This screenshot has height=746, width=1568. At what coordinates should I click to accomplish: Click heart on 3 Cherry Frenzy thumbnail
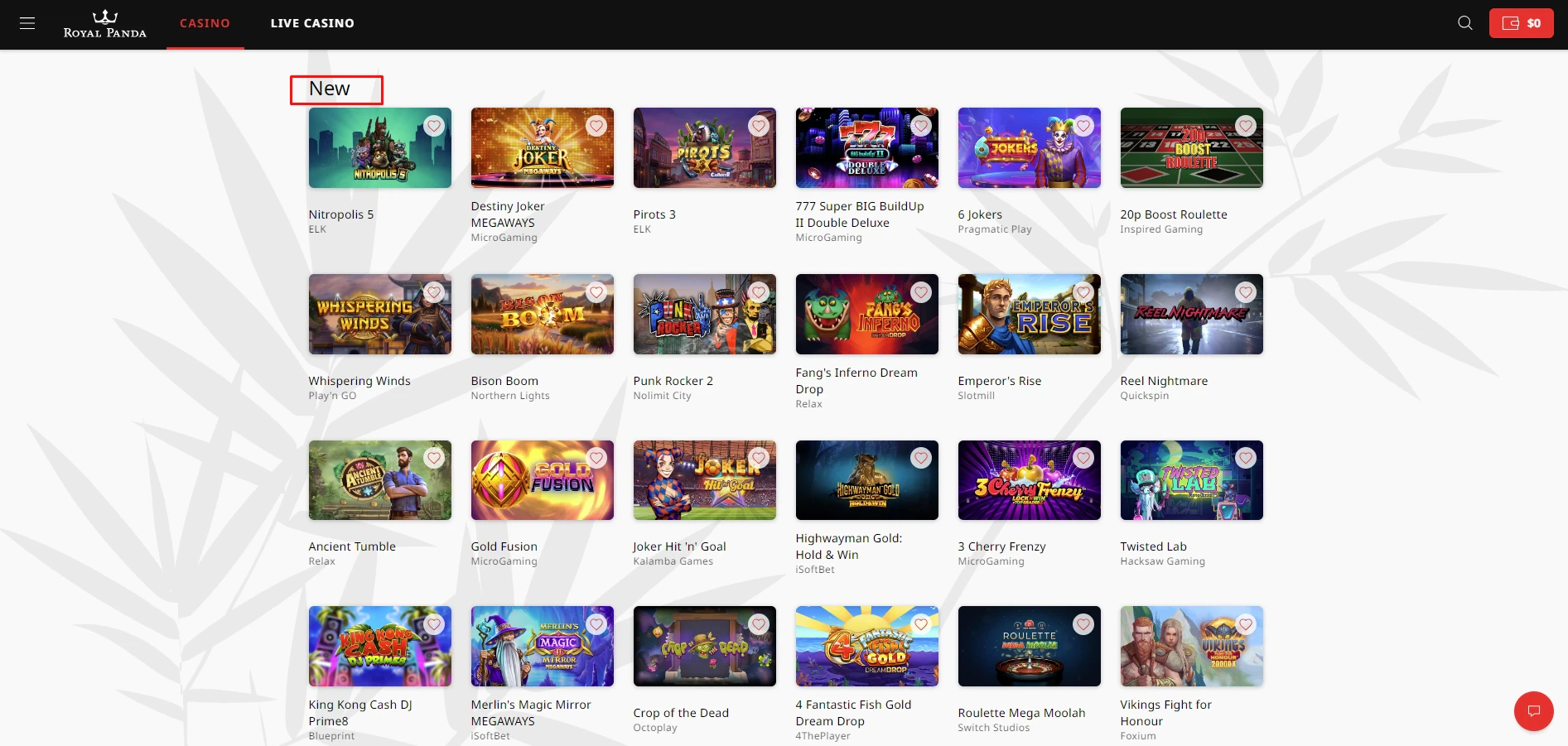click(1083, 458)
